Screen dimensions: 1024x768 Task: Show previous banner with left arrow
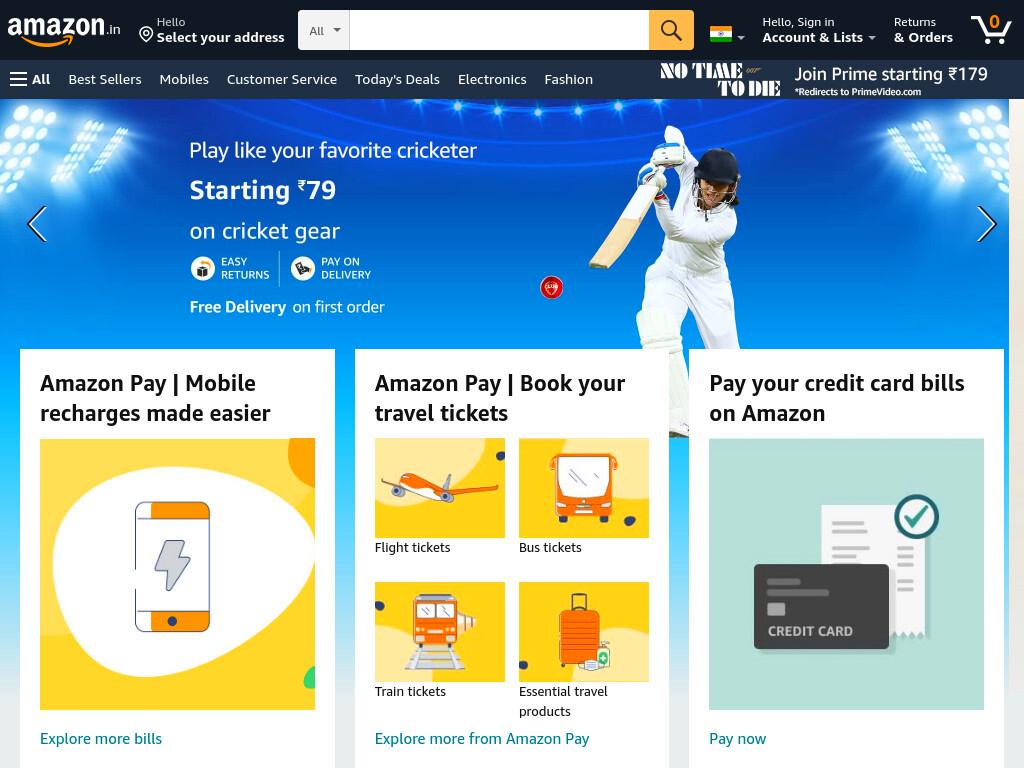pos(37,224)
